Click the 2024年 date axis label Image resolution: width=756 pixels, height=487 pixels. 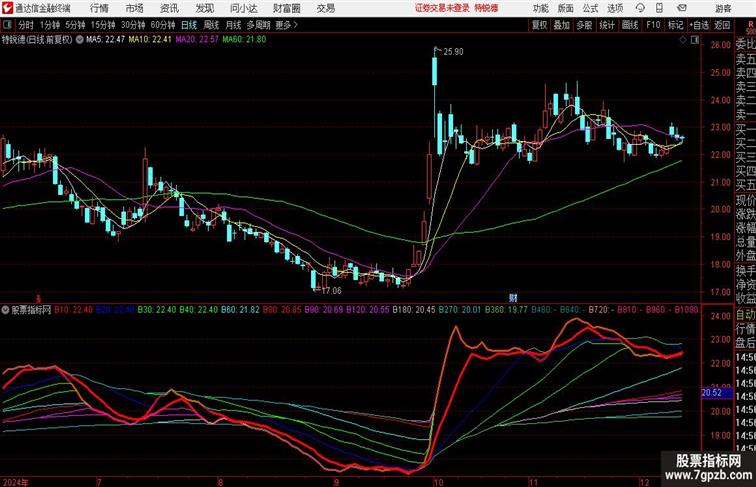[x=15, y=482]
